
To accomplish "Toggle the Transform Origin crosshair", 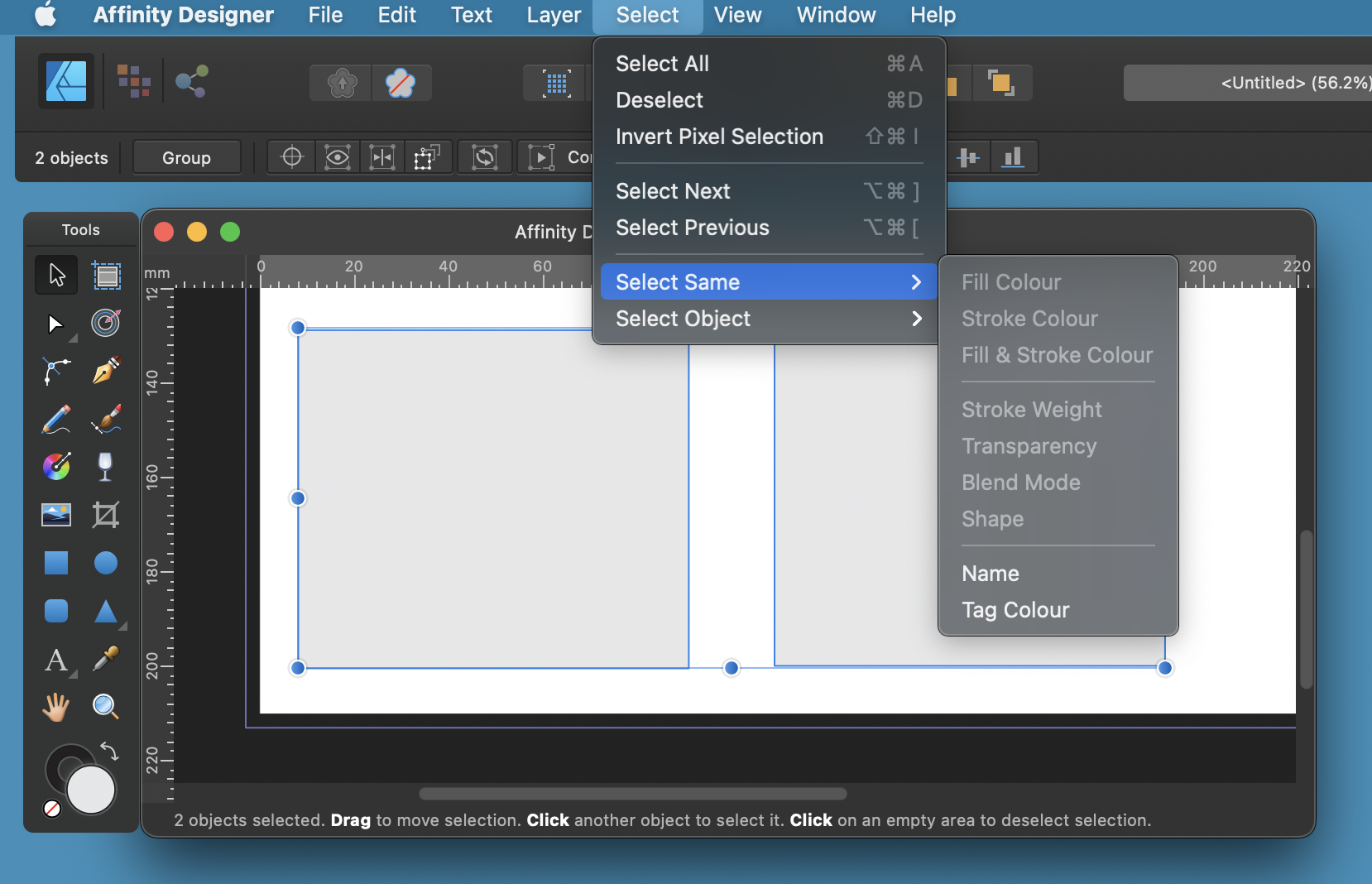I will coord(291,156).
